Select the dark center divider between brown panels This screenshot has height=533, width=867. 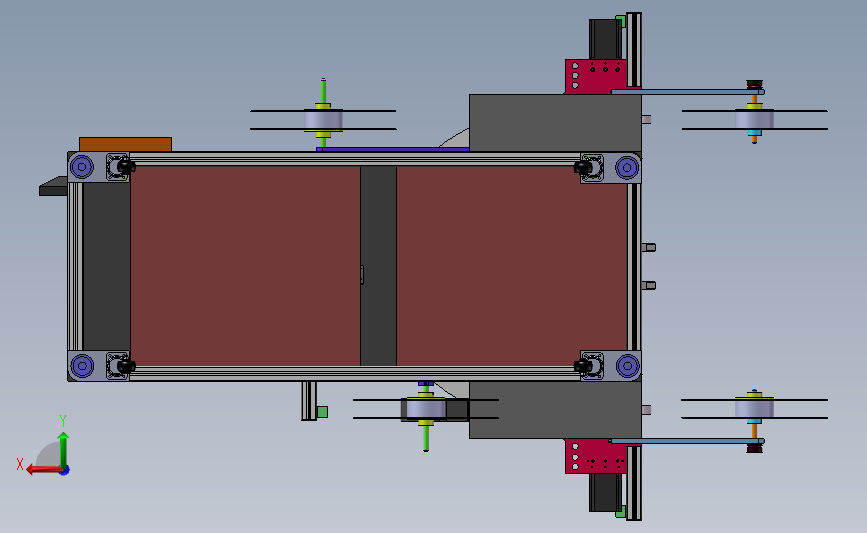378,266
